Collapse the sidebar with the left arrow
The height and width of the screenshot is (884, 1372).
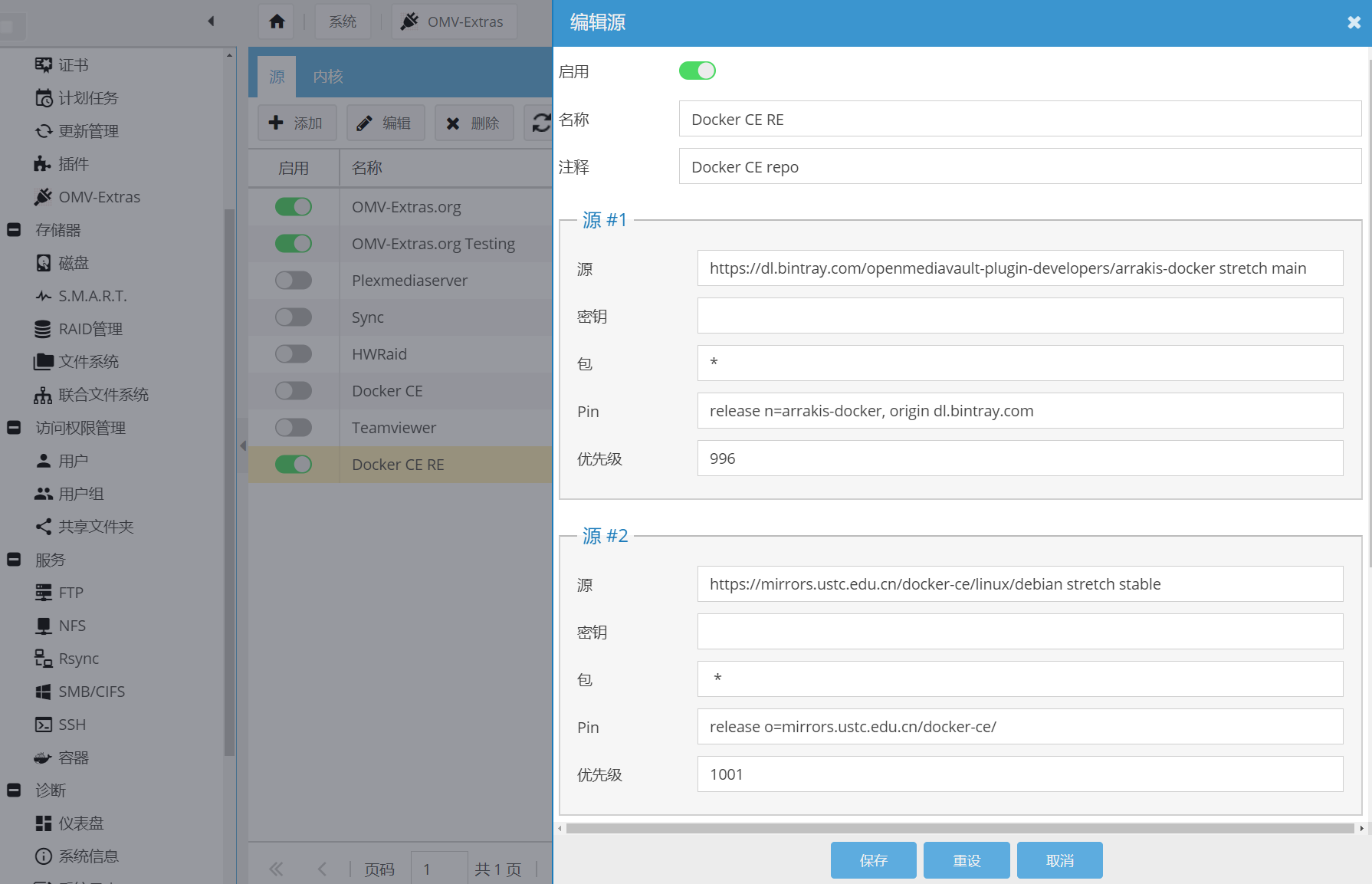click(211, 21)
